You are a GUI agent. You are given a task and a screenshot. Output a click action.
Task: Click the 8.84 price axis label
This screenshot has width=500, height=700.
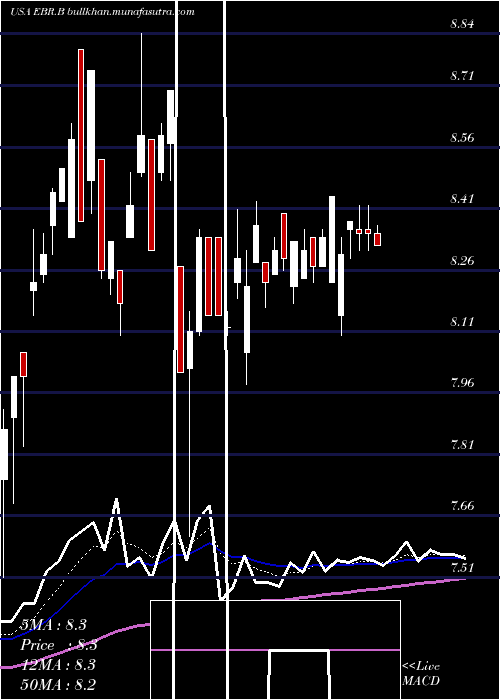[462, 24]
